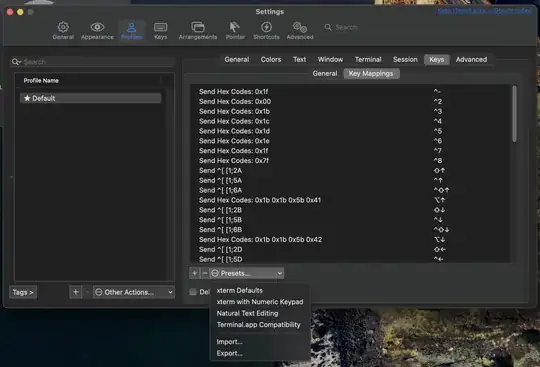Viewport: 540px width, 367px height.
Task: Select the Send Hex Codes: 0x1e row
Action: 351,141
